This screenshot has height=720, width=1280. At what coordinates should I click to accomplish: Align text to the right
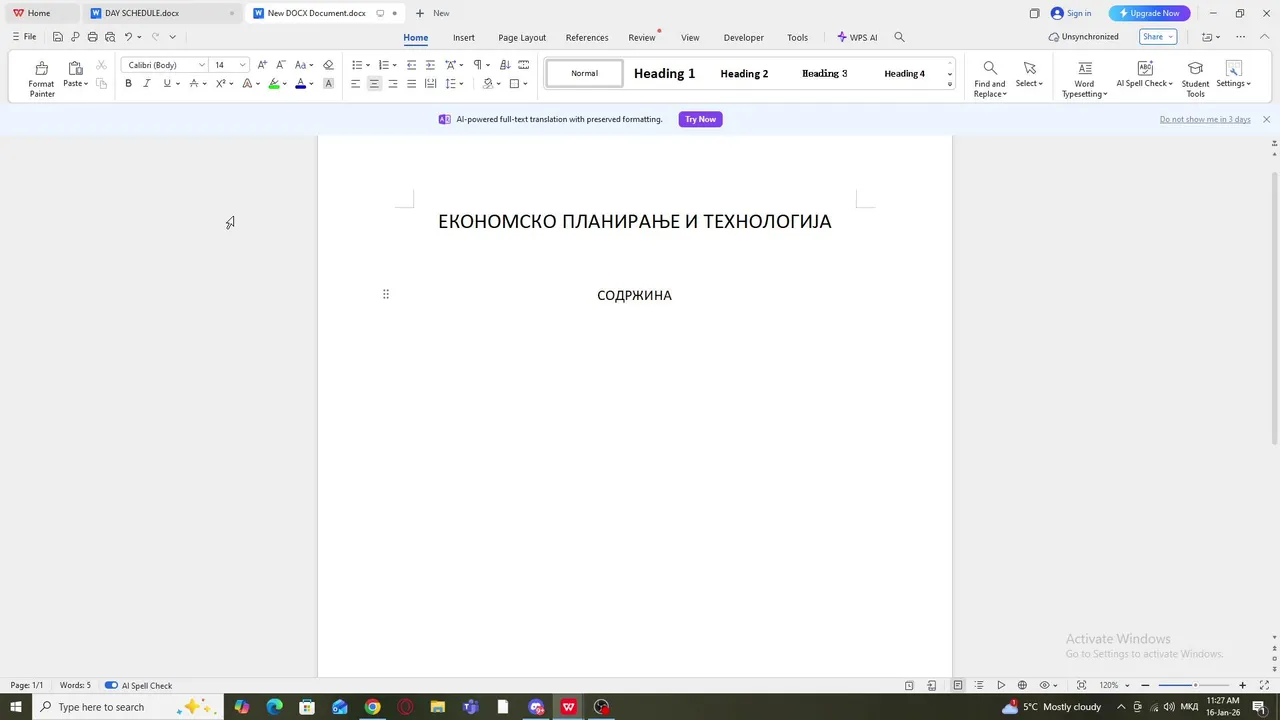[392, 84]
